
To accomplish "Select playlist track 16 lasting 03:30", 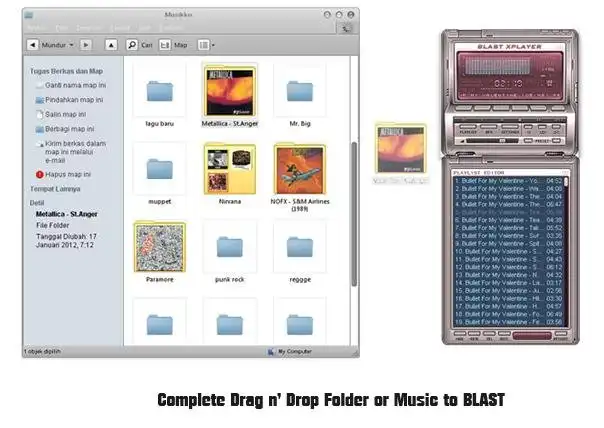I will click(508, 299).
